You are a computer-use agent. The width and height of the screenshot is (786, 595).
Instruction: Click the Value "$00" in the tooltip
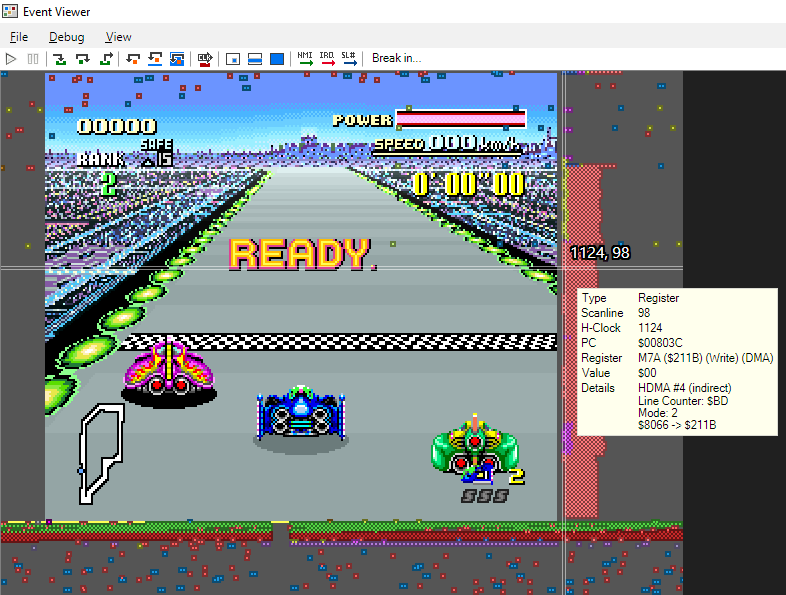pos(647,373)
